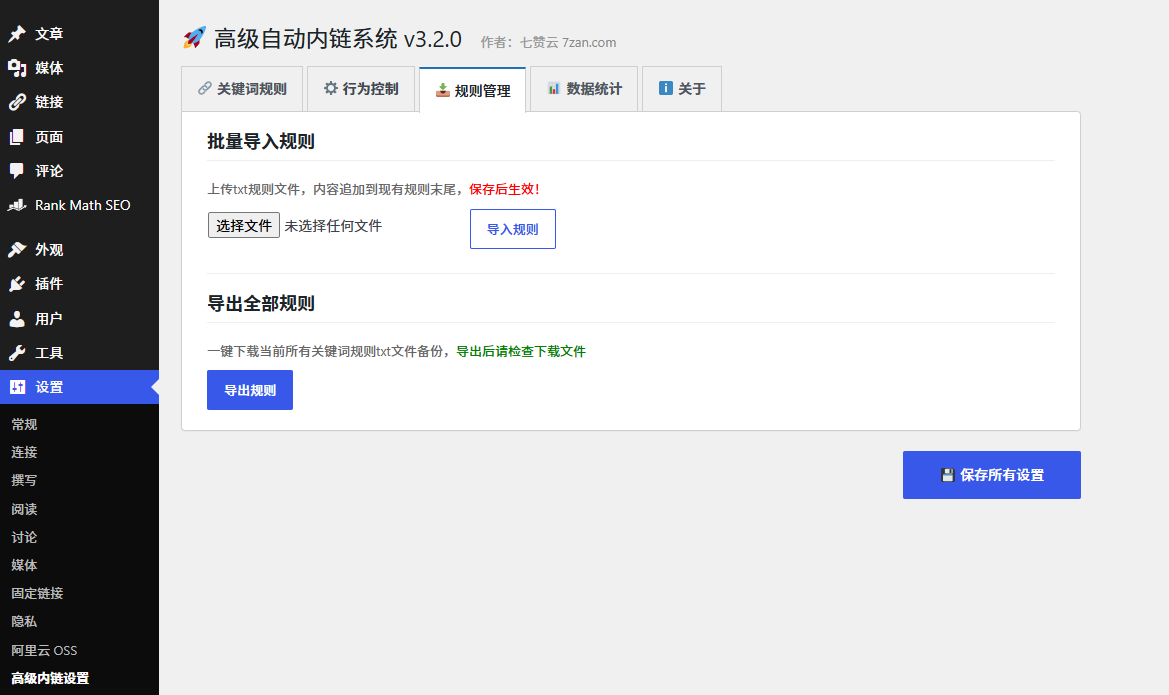This screenshot has width=1169, height=695.
Task: Click the download icon on 规则管理 tab
Action: 443,90
